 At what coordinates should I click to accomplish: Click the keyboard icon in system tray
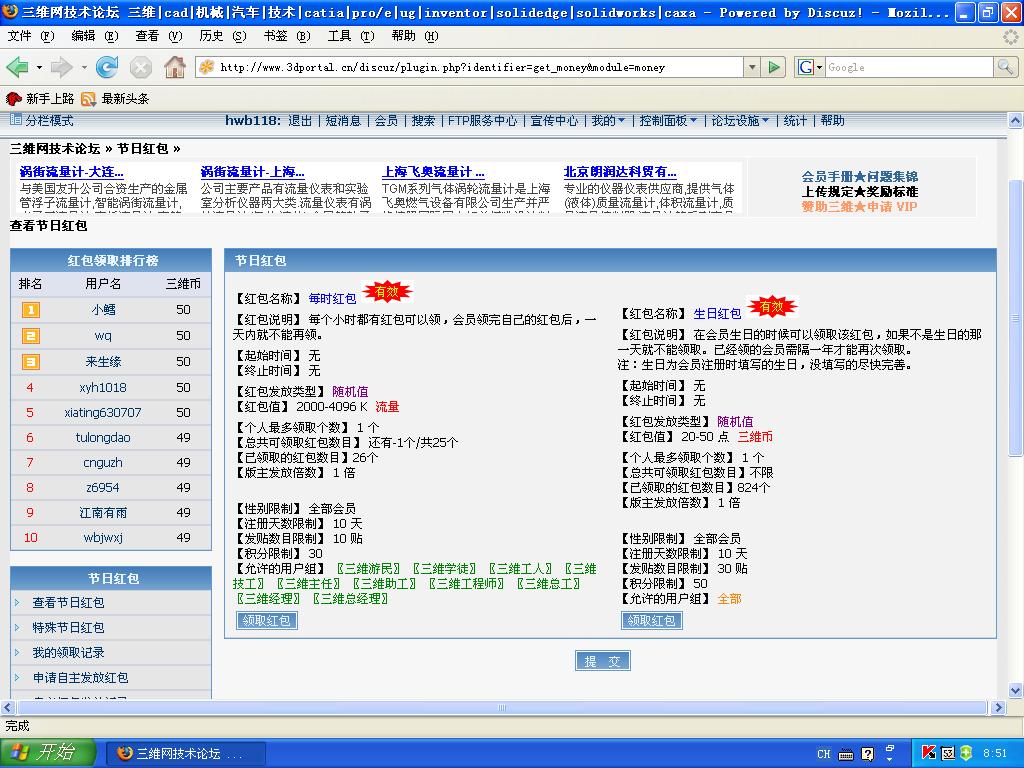click(x=846, y=754)
